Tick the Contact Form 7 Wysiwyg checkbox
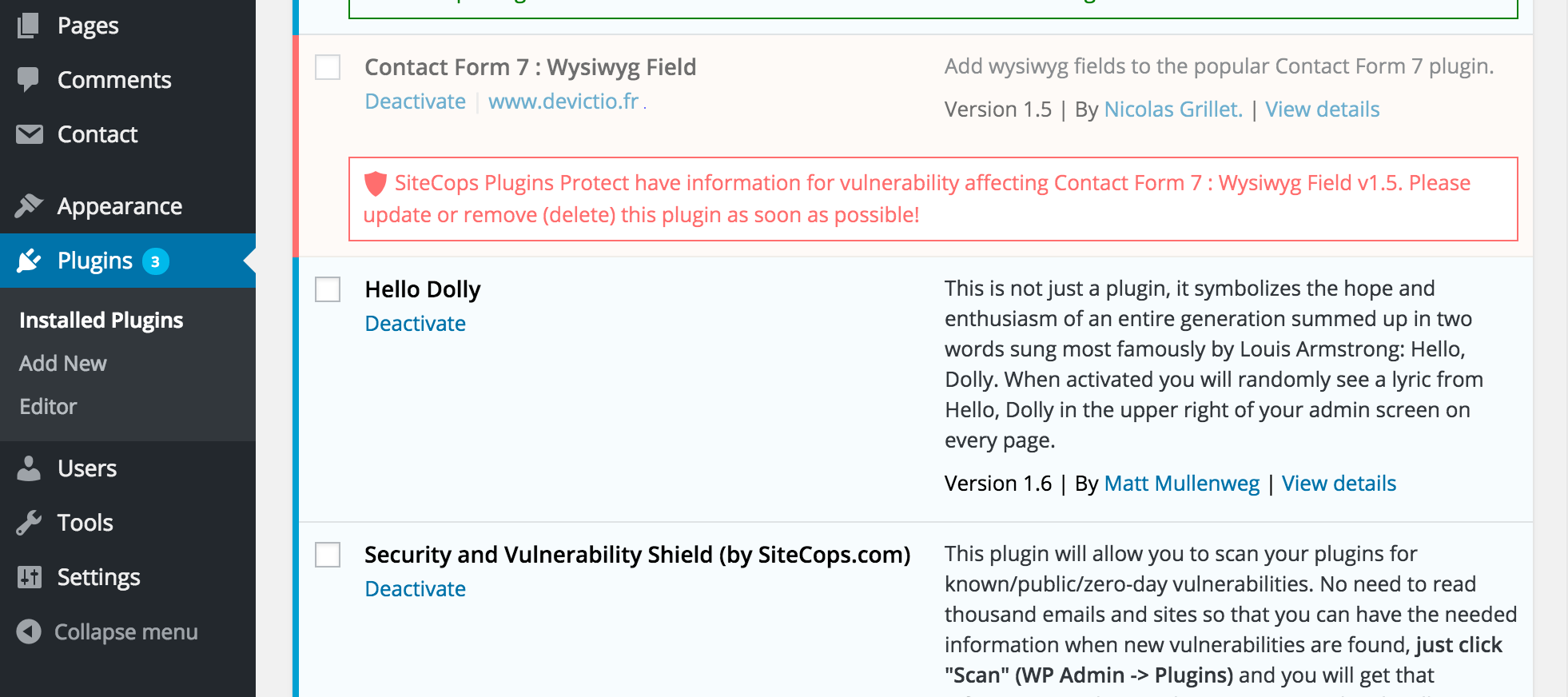Viewport: 1568px width, 697px height. (x=328, y=67)
